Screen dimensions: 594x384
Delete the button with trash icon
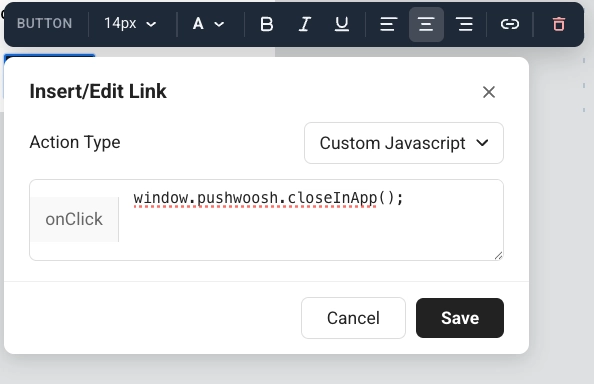coord(559,24)
